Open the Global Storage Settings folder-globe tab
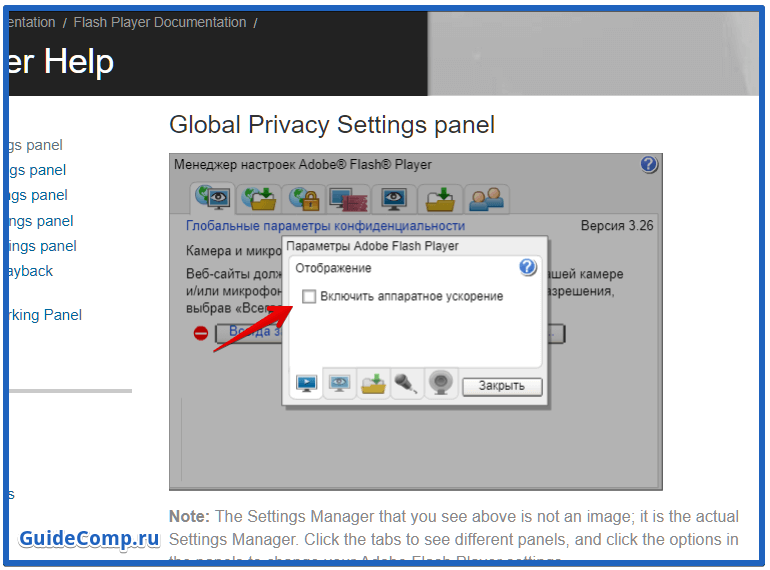This screenshot has height=570, width=770. pos(259,199)
